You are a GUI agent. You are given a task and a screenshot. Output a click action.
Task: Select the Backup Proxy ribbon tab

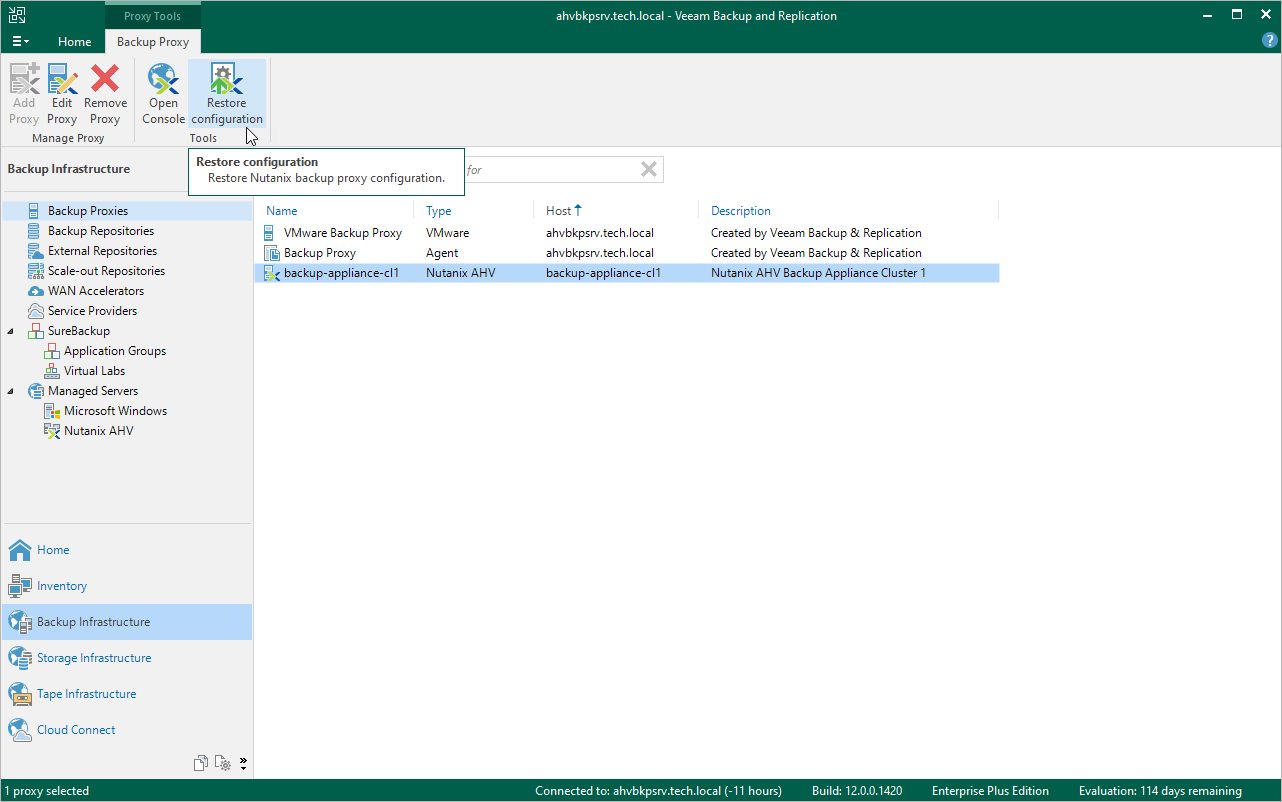pyautogui.click(x=153, y=42)
